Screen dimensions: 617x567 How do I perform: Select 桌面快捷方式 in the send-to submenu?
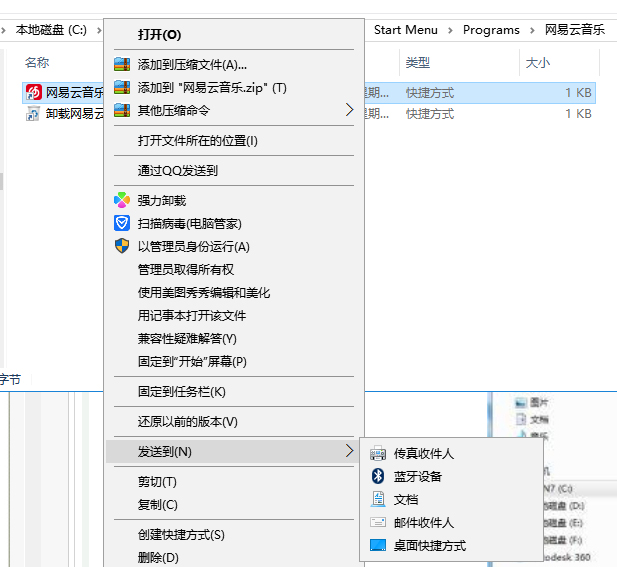click(x=451, y=545)
